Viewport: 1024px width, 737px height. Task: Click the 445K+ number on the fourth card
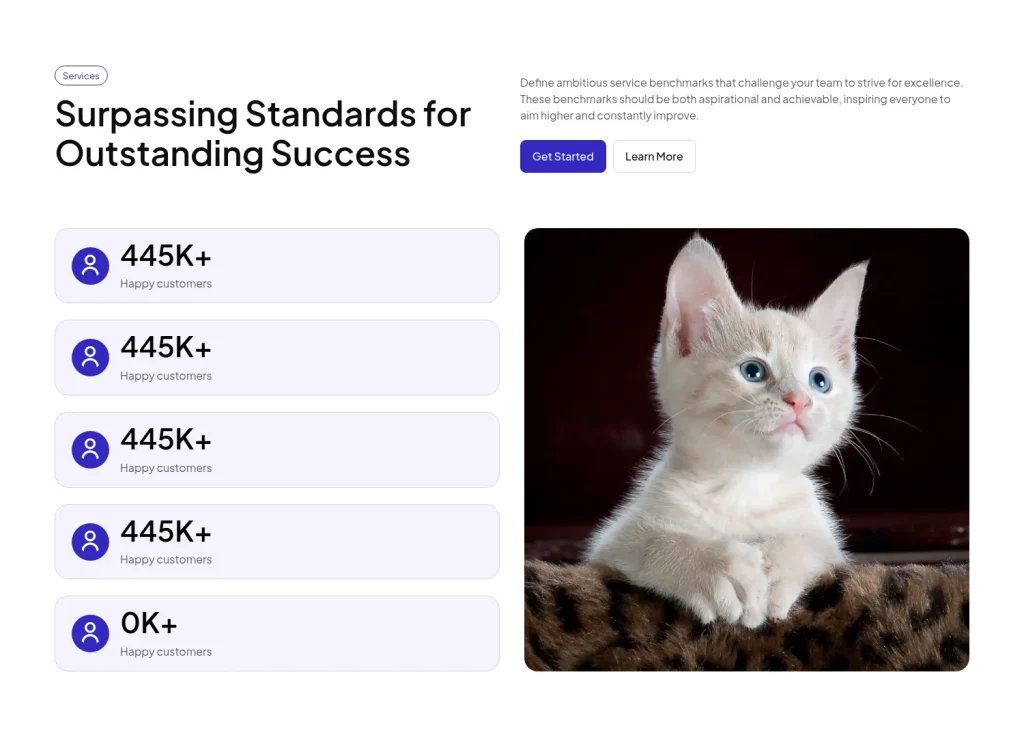click(x=165, y=531)
